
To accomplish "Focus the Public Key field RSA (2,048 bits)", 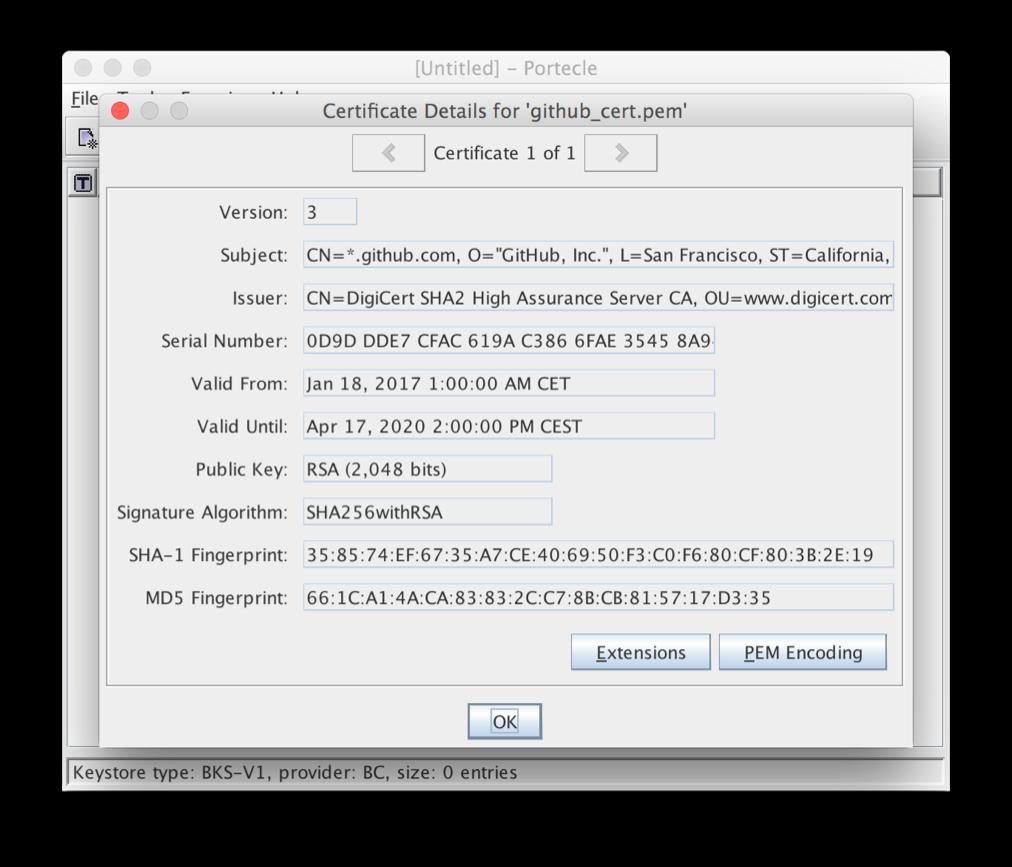I will click(x=427, y=469).
